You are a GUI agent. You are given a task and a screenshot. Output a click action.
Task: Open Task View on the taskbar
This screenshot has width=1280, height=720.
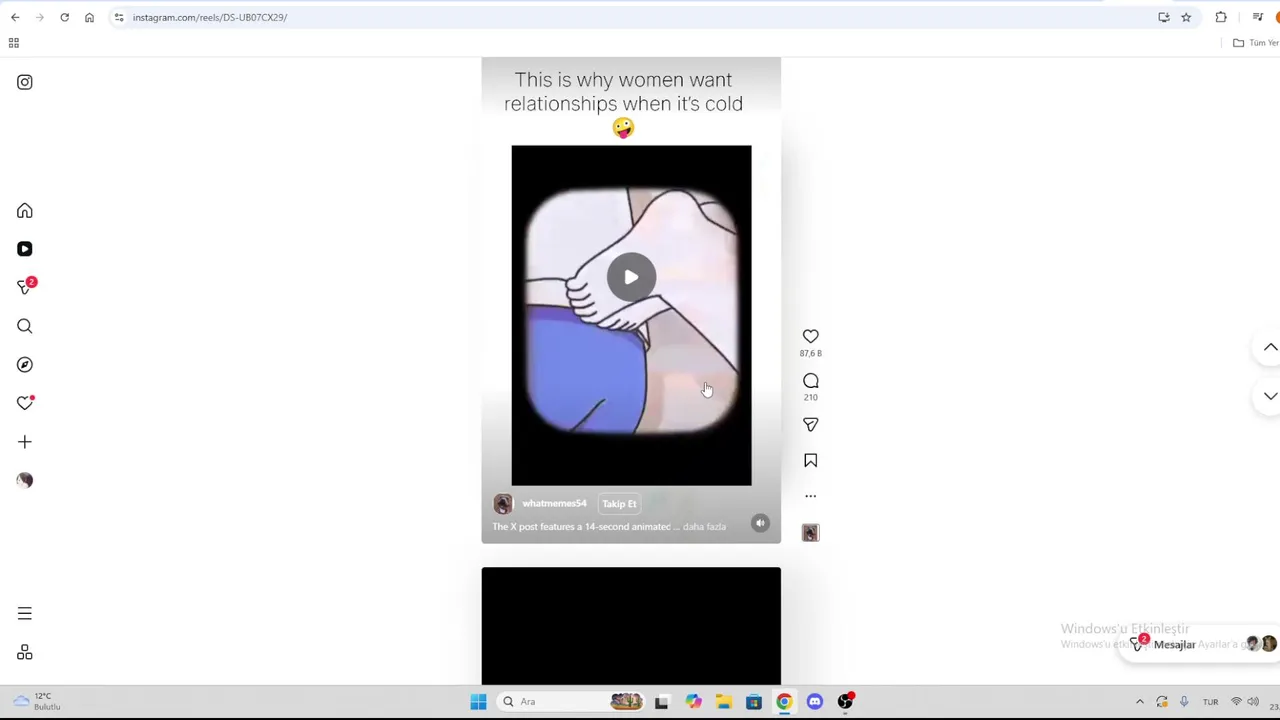[661, 702]
